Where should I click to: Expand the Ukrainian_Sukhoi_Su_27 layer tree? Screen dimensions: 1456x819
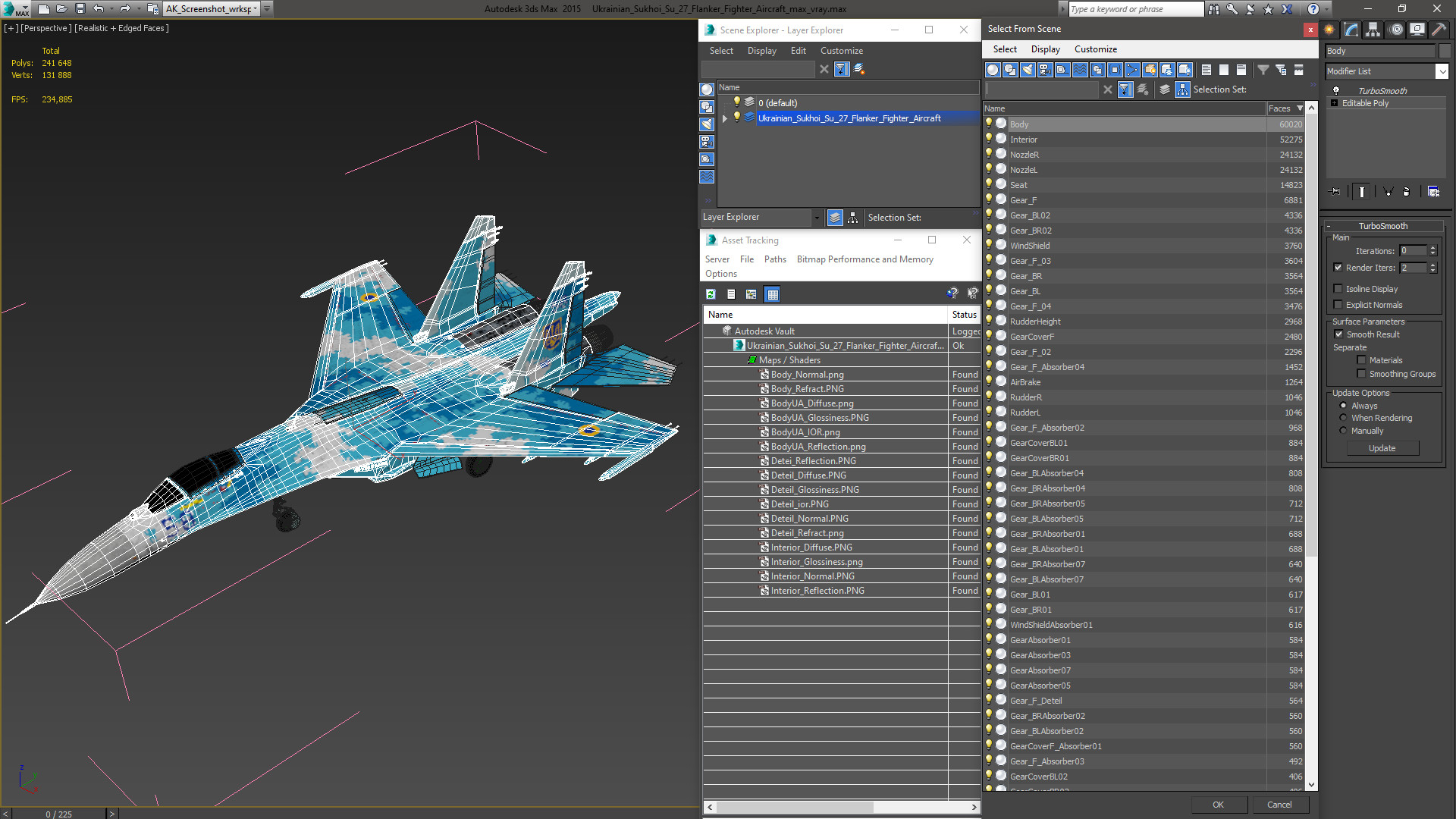coord(725,118)
